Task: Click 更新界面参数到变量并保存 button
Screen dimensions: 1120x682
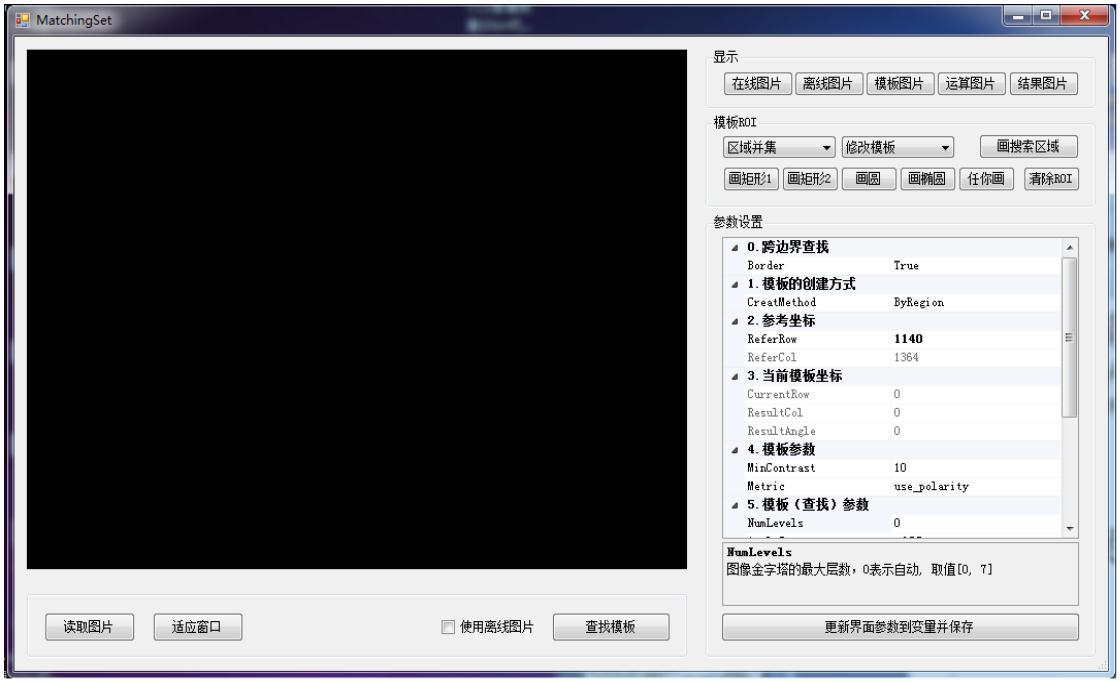Action: (900, 627)
